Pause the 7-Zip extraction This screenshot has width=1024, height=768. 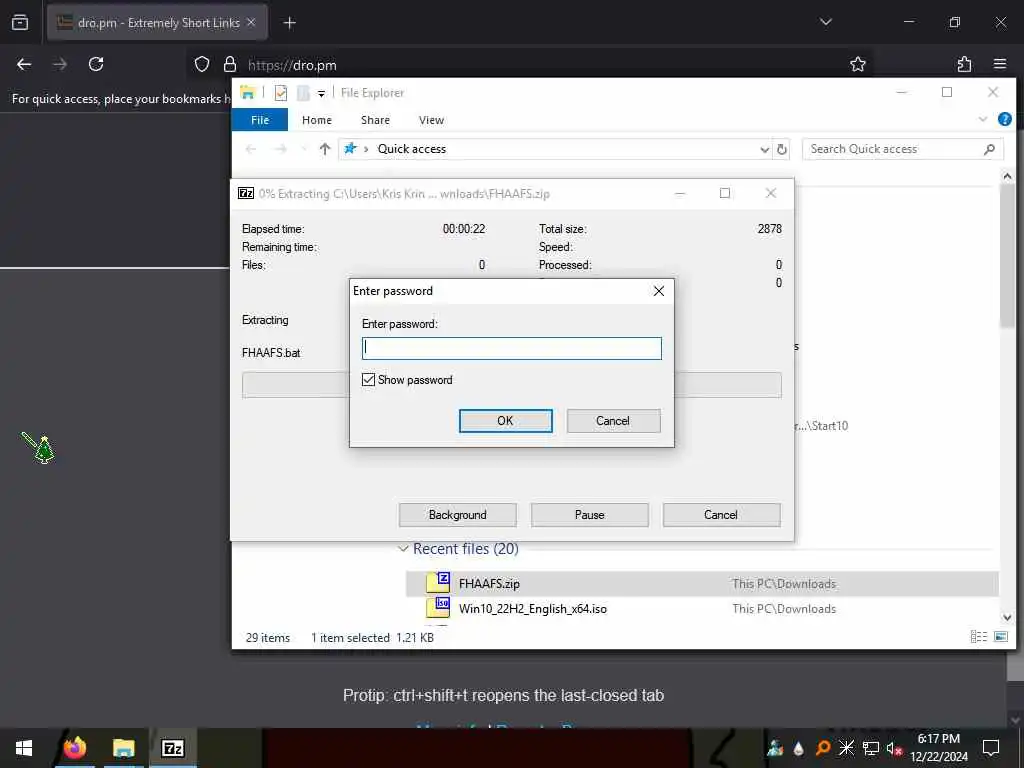click(589, 515)
